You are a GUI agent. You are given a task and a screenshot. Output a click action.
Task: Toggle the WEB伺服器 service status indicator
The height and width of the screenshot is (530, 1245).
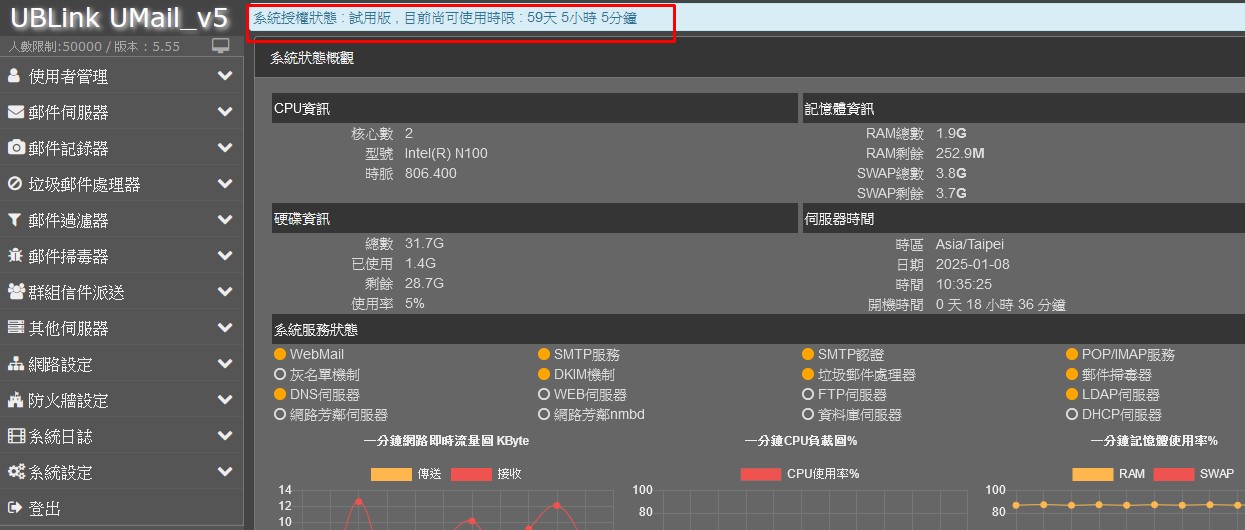[544, 395]
